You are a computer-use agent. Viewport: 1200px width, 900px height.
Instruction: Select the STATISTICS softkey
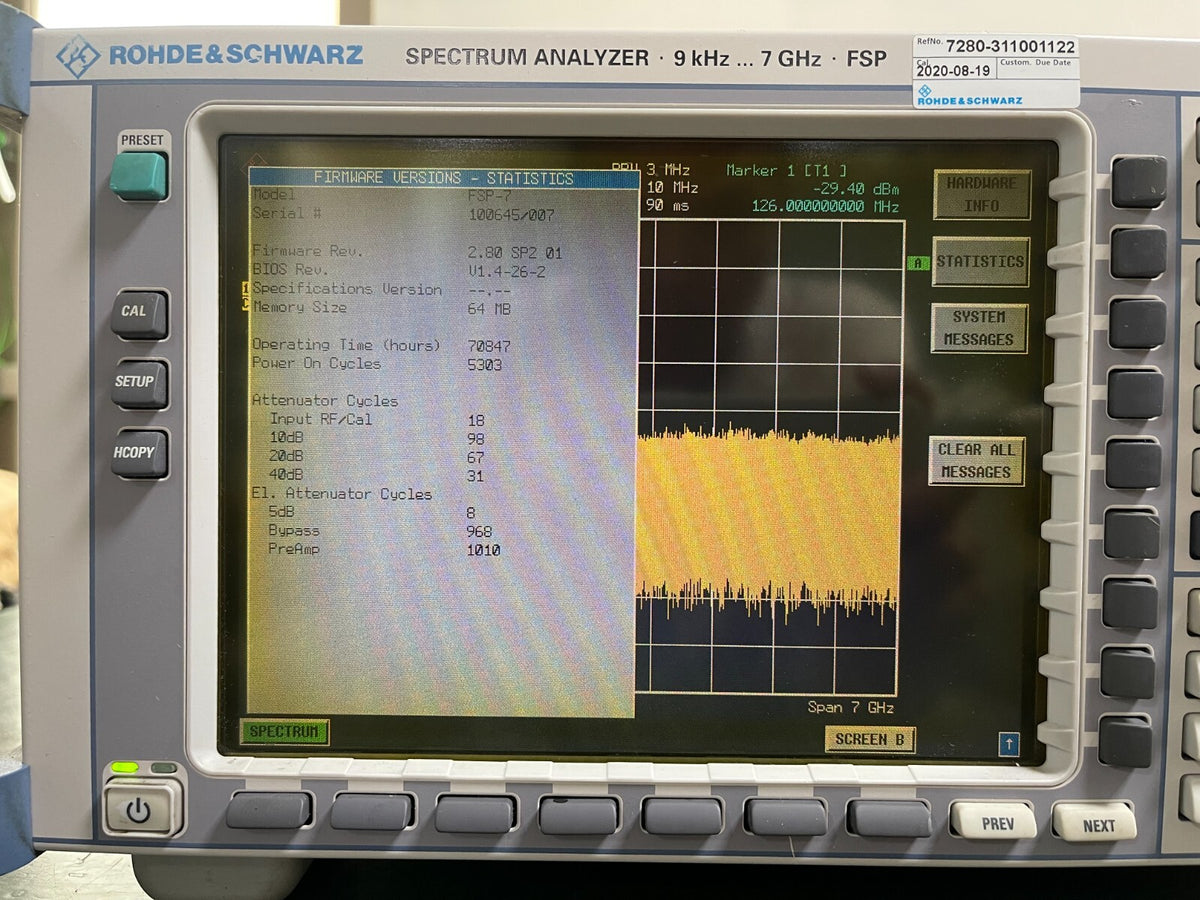[x=980, y=262]
